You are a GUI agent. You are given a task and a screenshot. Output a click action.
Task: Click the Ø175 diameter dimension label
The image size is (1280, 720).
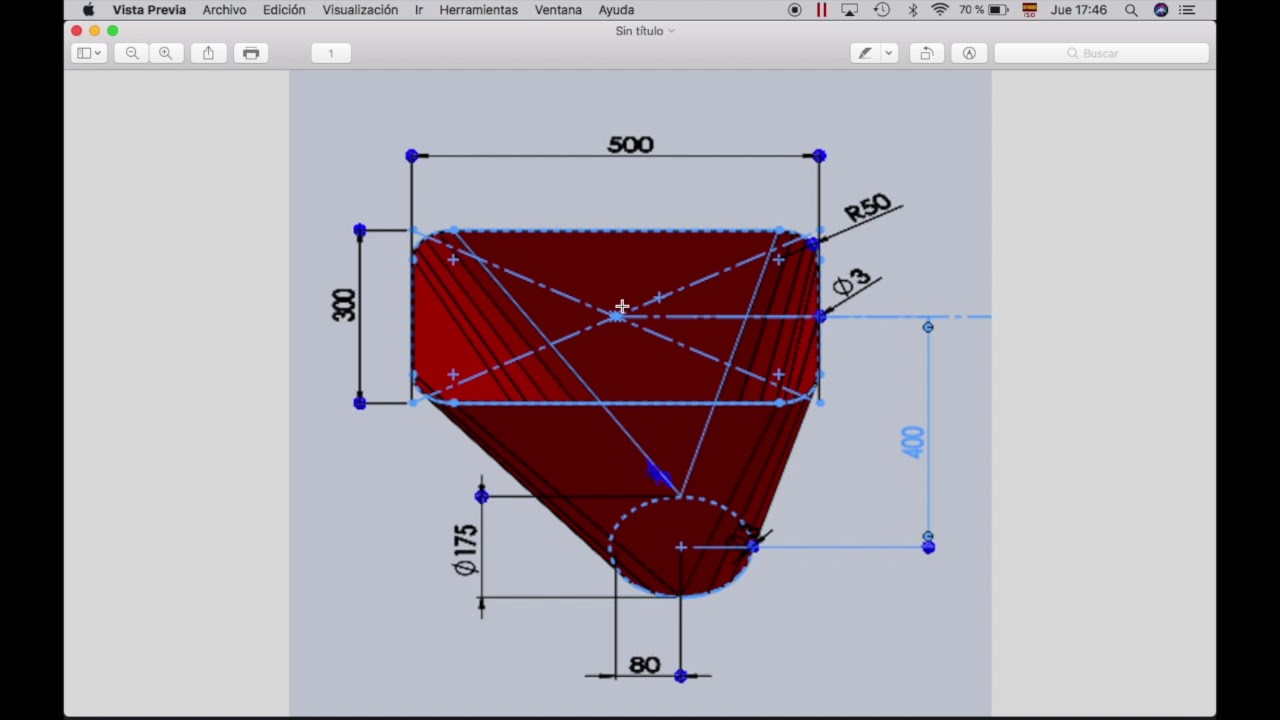pyautogui.click(x=465, y=550)
